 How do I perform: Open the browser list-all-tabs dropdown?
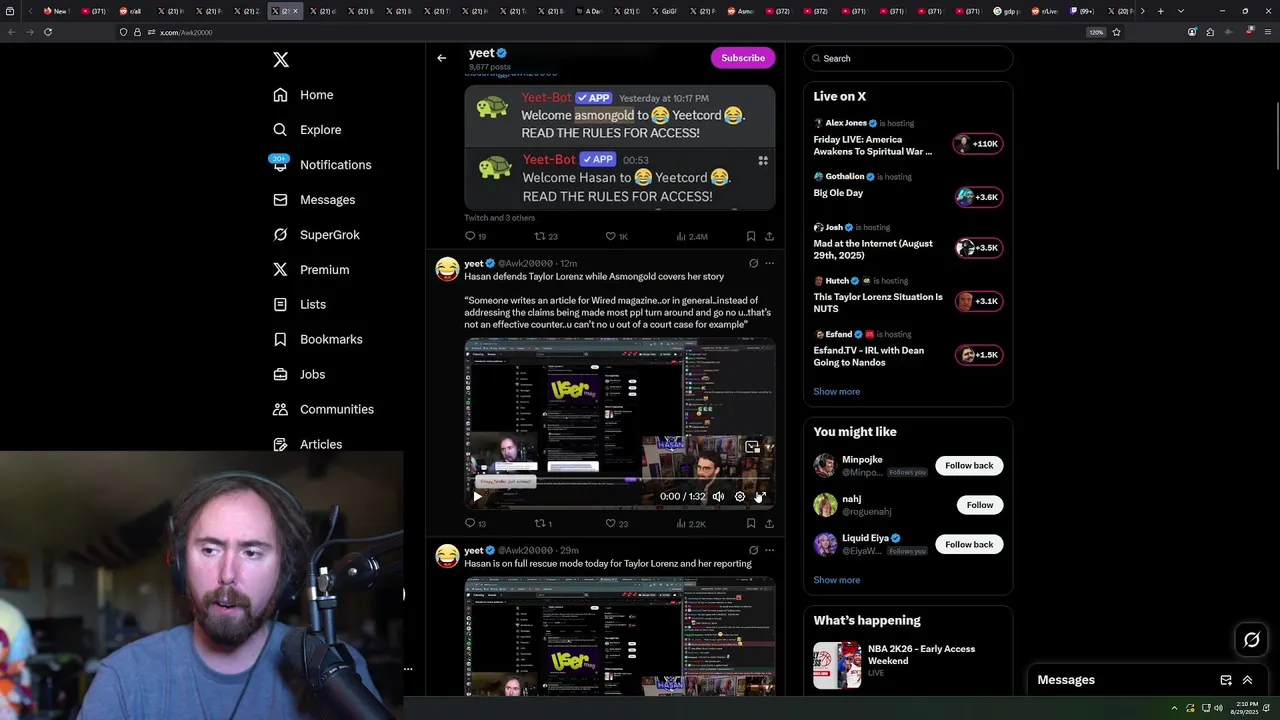[1181, 11]
